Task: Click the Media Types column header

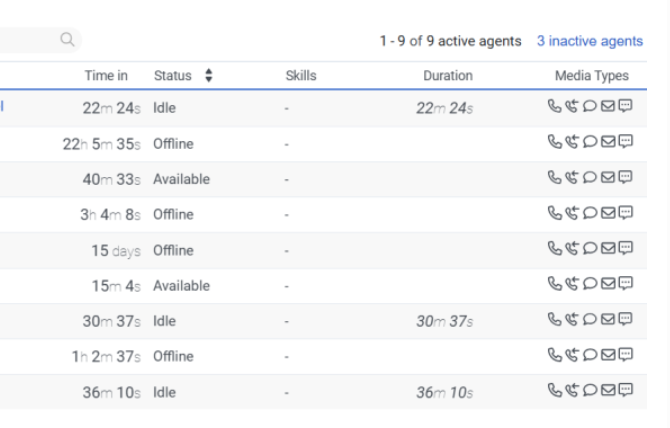Action: pos(591,76)
